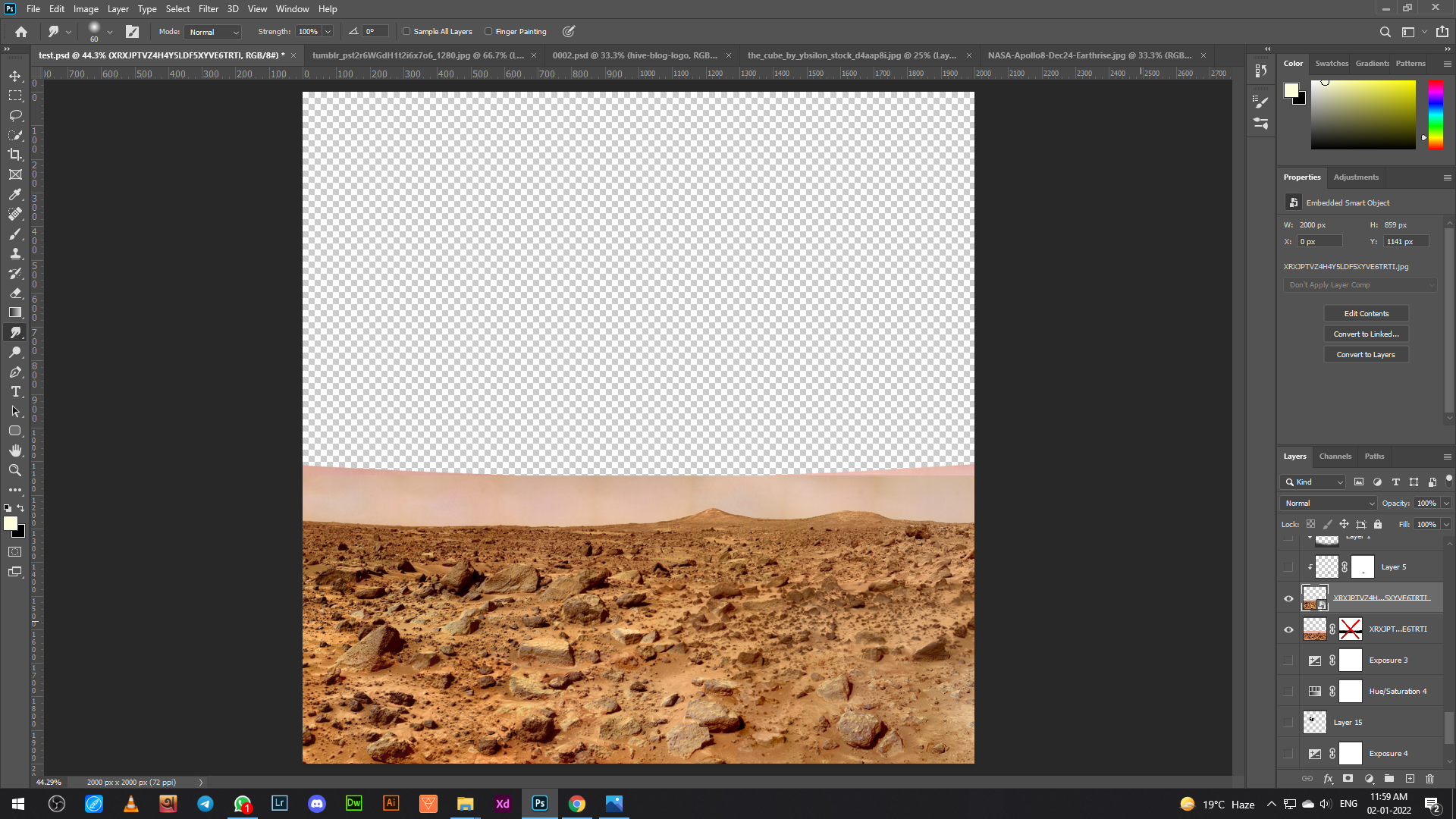
Task: Switch to the 0002.psd document tab
Action: pos(635,55)
